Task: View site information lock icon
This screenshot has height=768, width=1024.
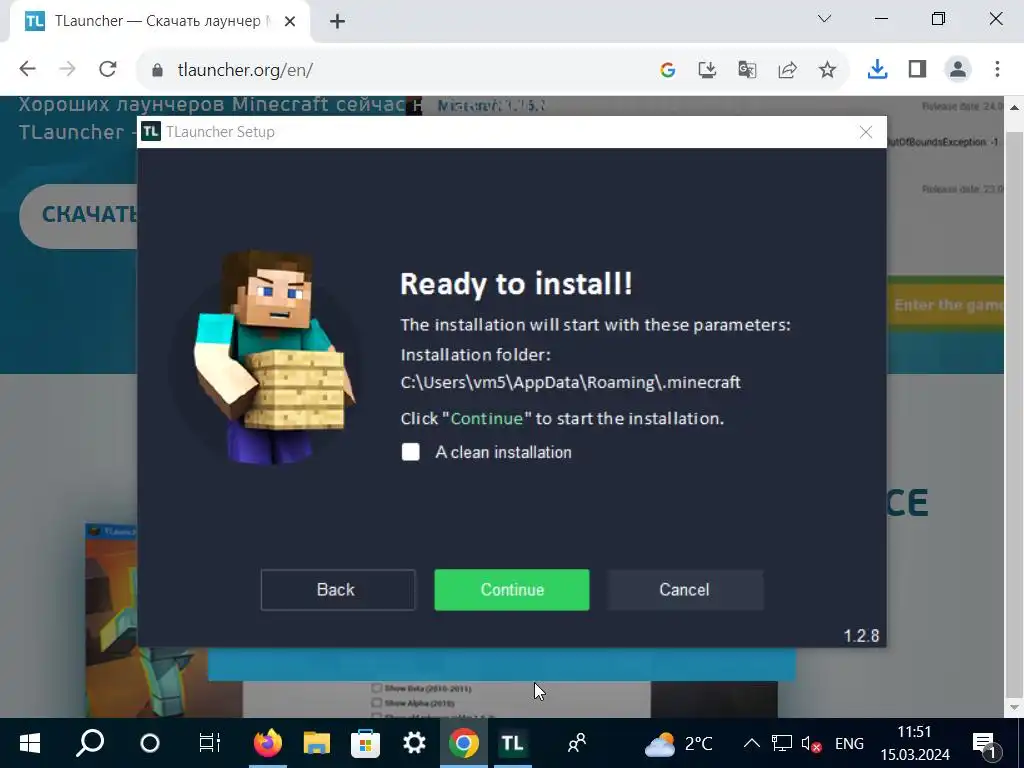Action: click(x=157, y=70)
